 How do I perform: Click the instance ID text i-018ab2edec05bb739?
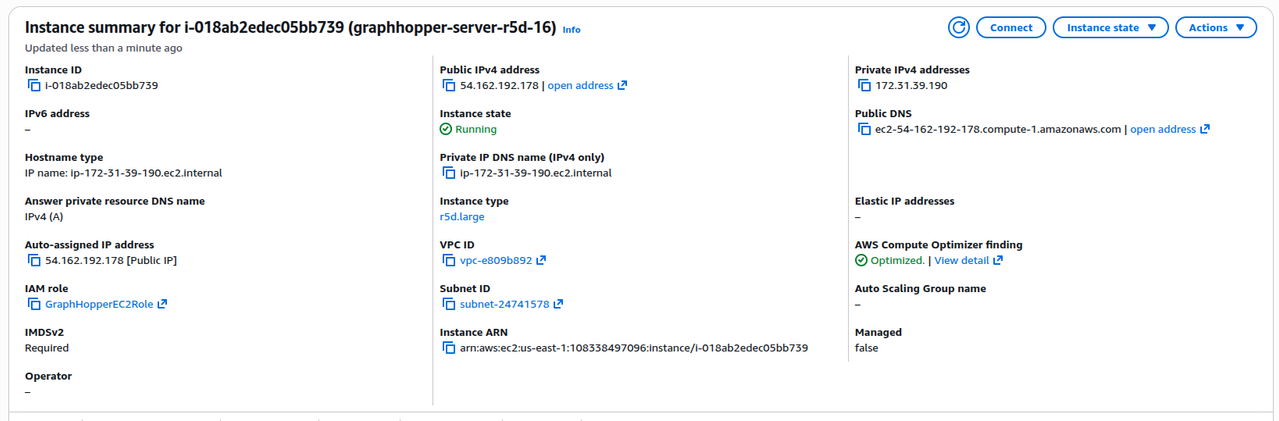[101, 86]
